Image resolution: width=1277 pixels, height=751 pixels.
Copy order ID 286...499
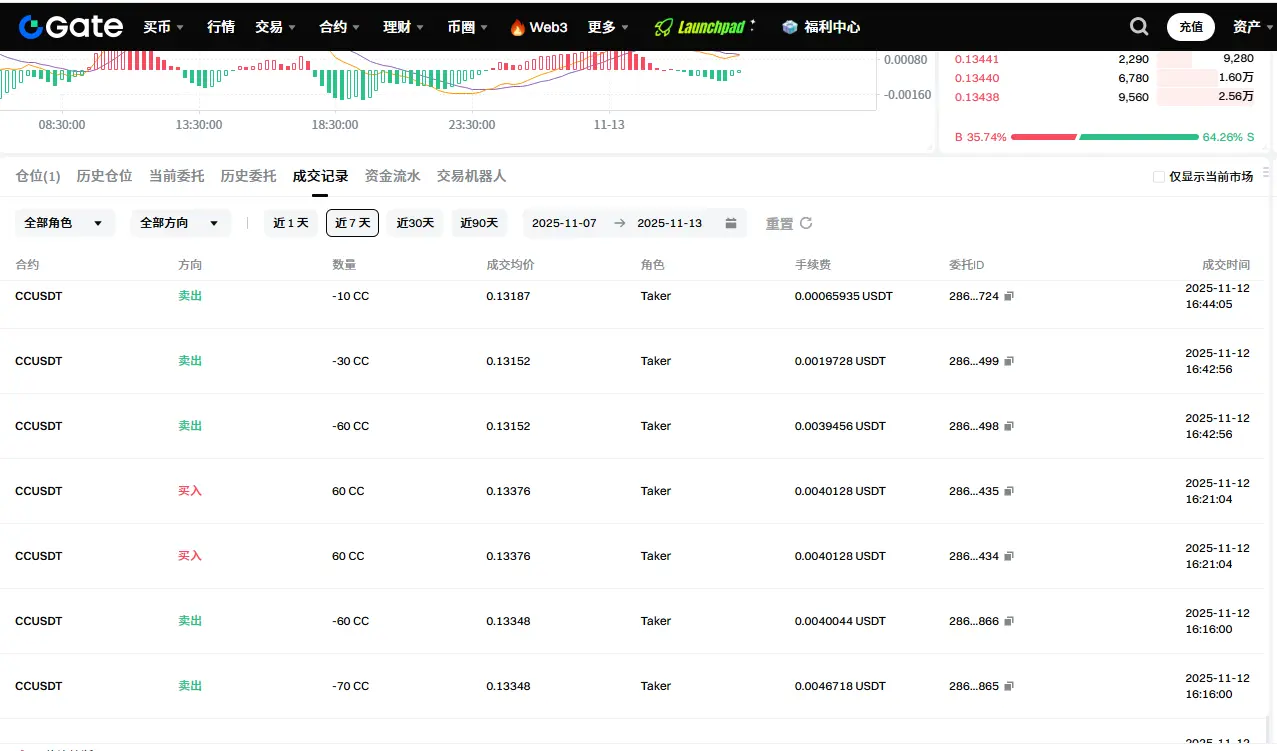pos(1009,361)
